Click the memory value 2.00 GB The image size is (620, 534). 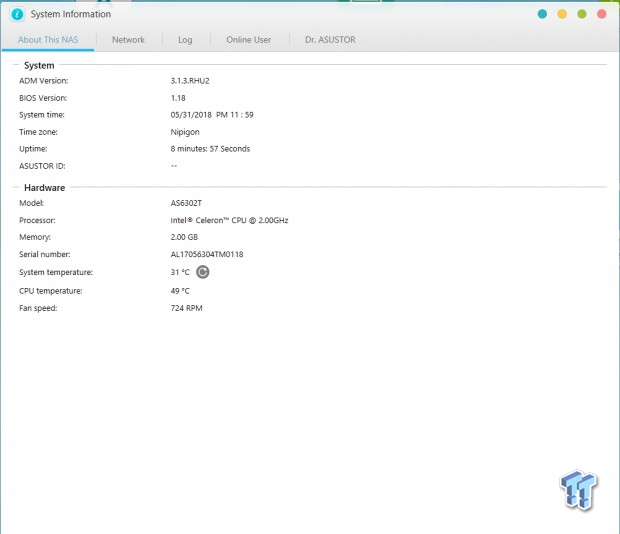pyautogui.click(x=184, y=237)
